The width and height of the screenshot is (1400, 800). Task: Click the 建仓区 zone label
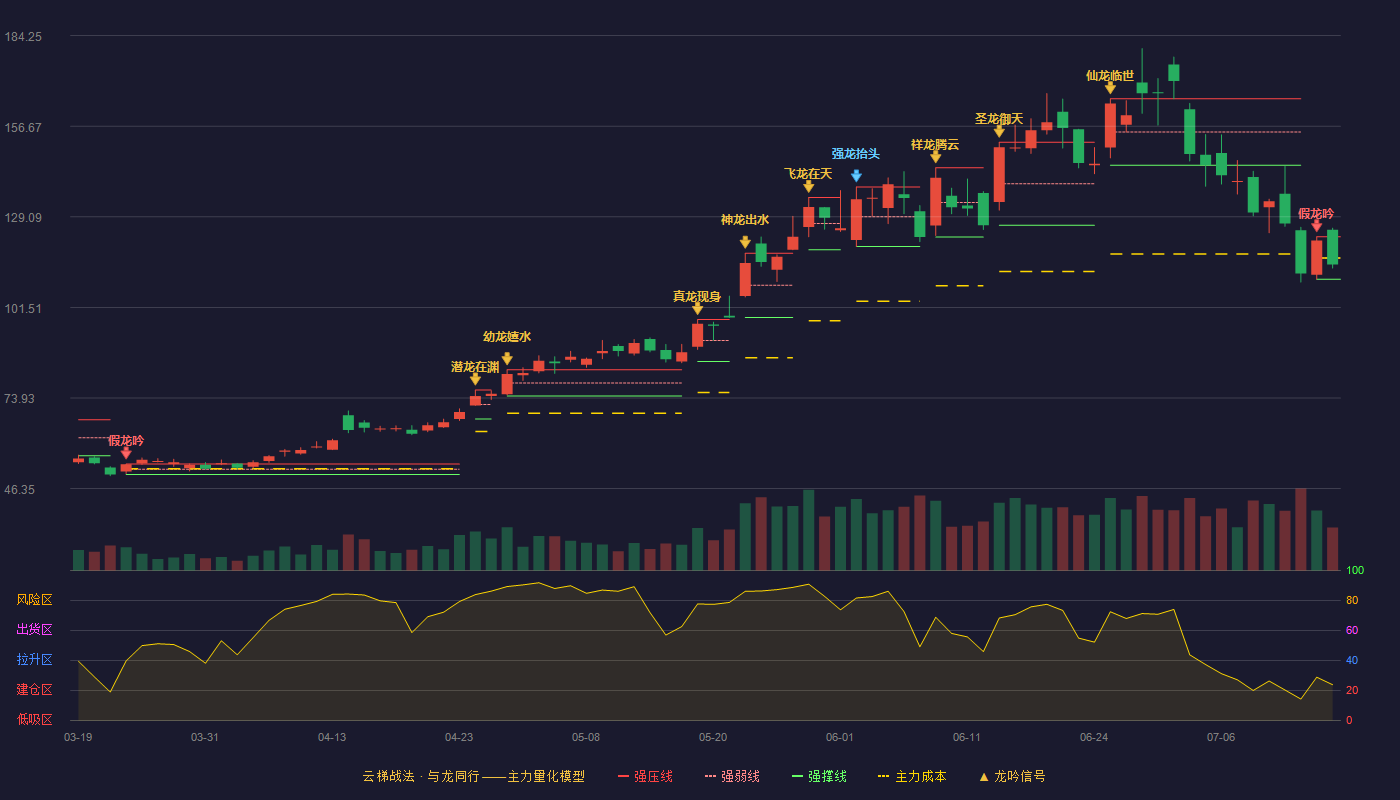[35, 690]
